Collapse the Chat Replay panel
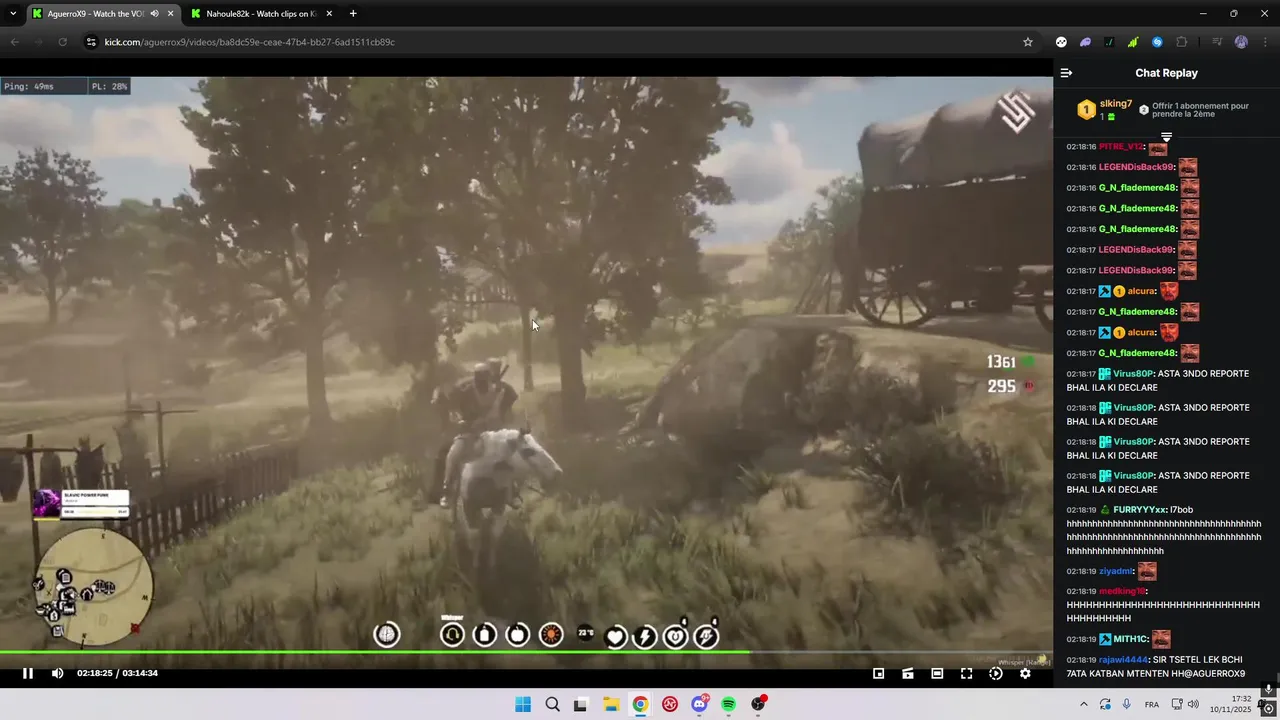 point(1066,73)
